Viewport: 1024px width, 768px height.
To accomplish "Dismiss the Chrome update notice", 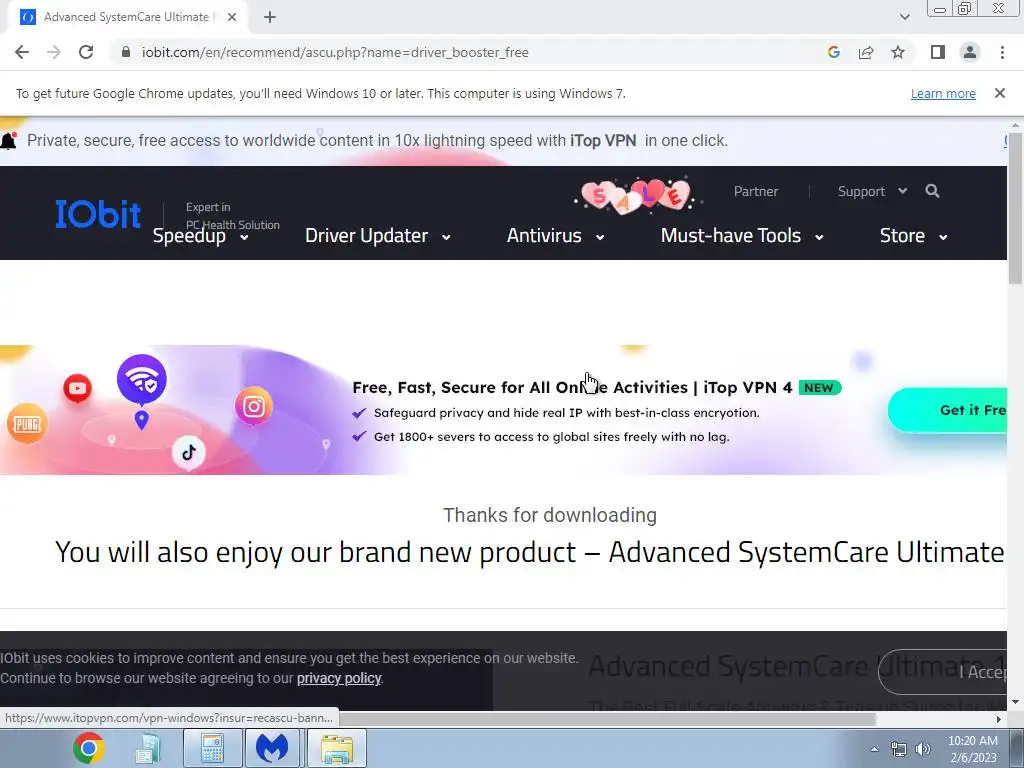I will point(1000,93).
